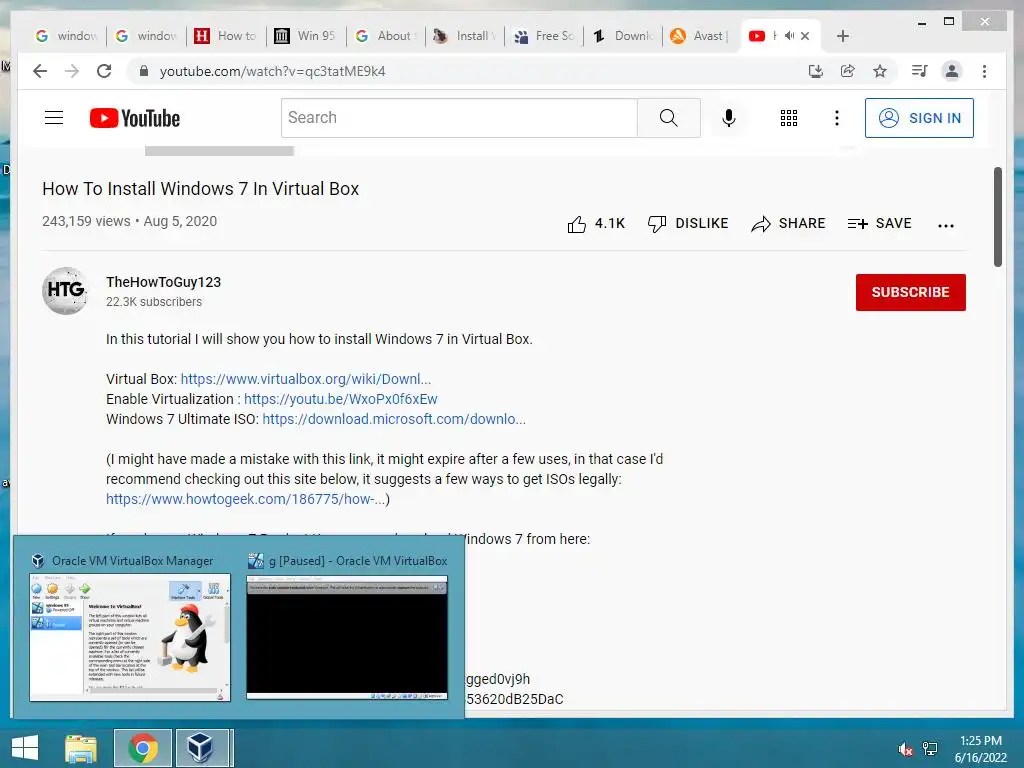Go to YouTube home via the logo

click(135, 118)
